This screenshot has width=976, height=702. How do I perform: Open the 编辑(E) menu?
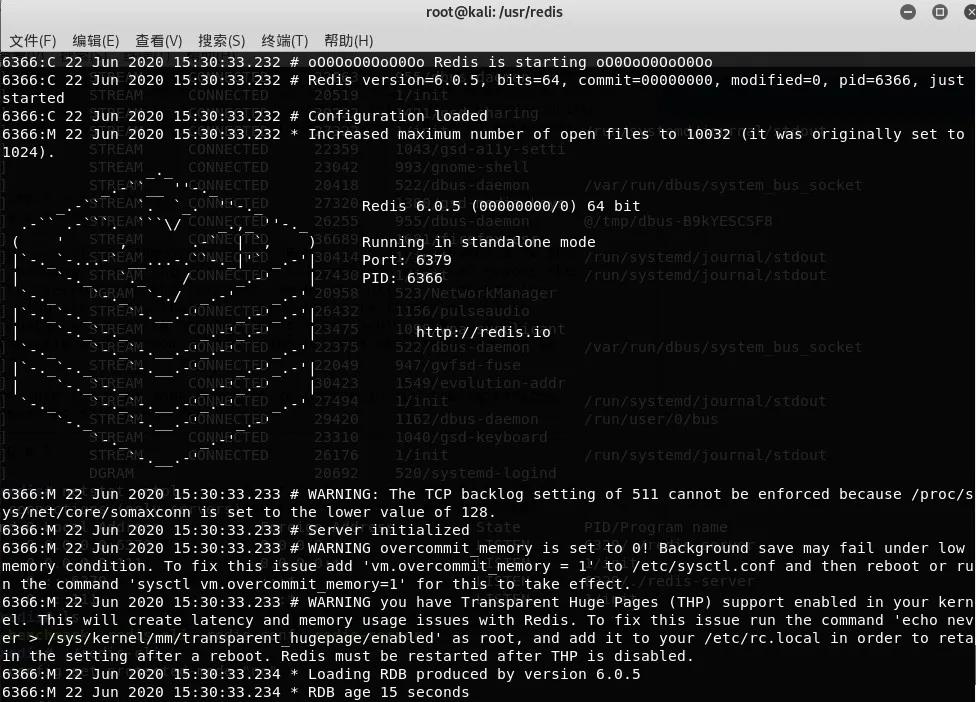point(96,41)
